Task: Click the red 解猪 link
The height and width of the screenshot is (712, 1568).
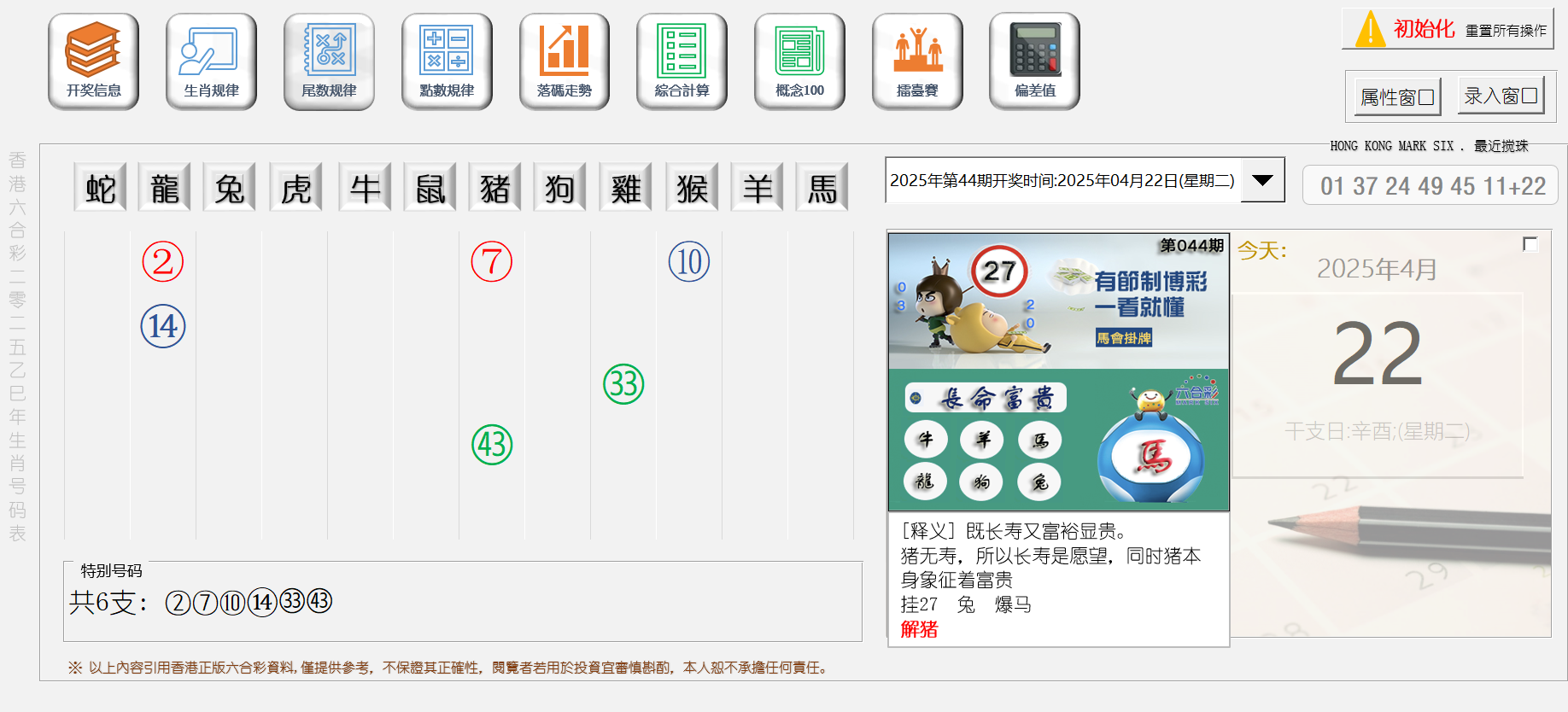Action: [x=919, y=630]
